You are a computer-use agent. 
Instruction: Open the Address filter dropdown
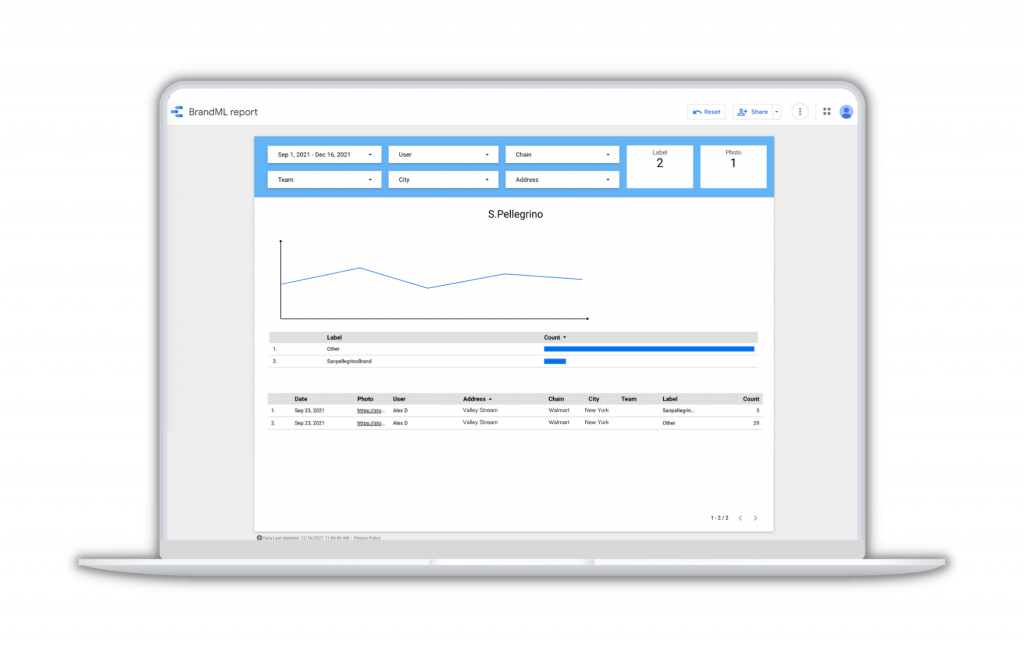[x=562, y=180]
